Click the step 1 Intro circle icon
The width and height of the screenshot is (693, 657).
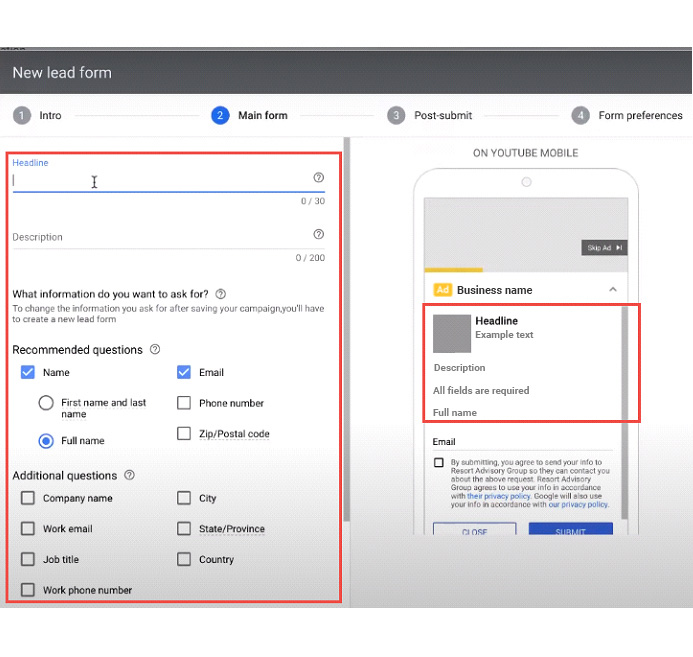22,116
